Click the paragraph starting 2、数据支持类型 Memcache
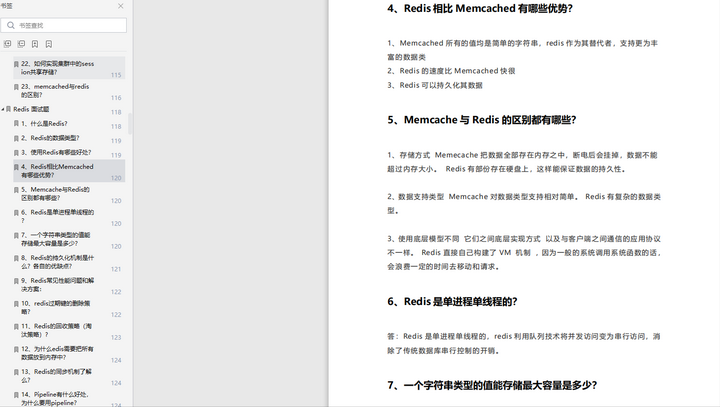Image resolution: width=720 pixels, height=407 pixels. click(x=523, y=204)
